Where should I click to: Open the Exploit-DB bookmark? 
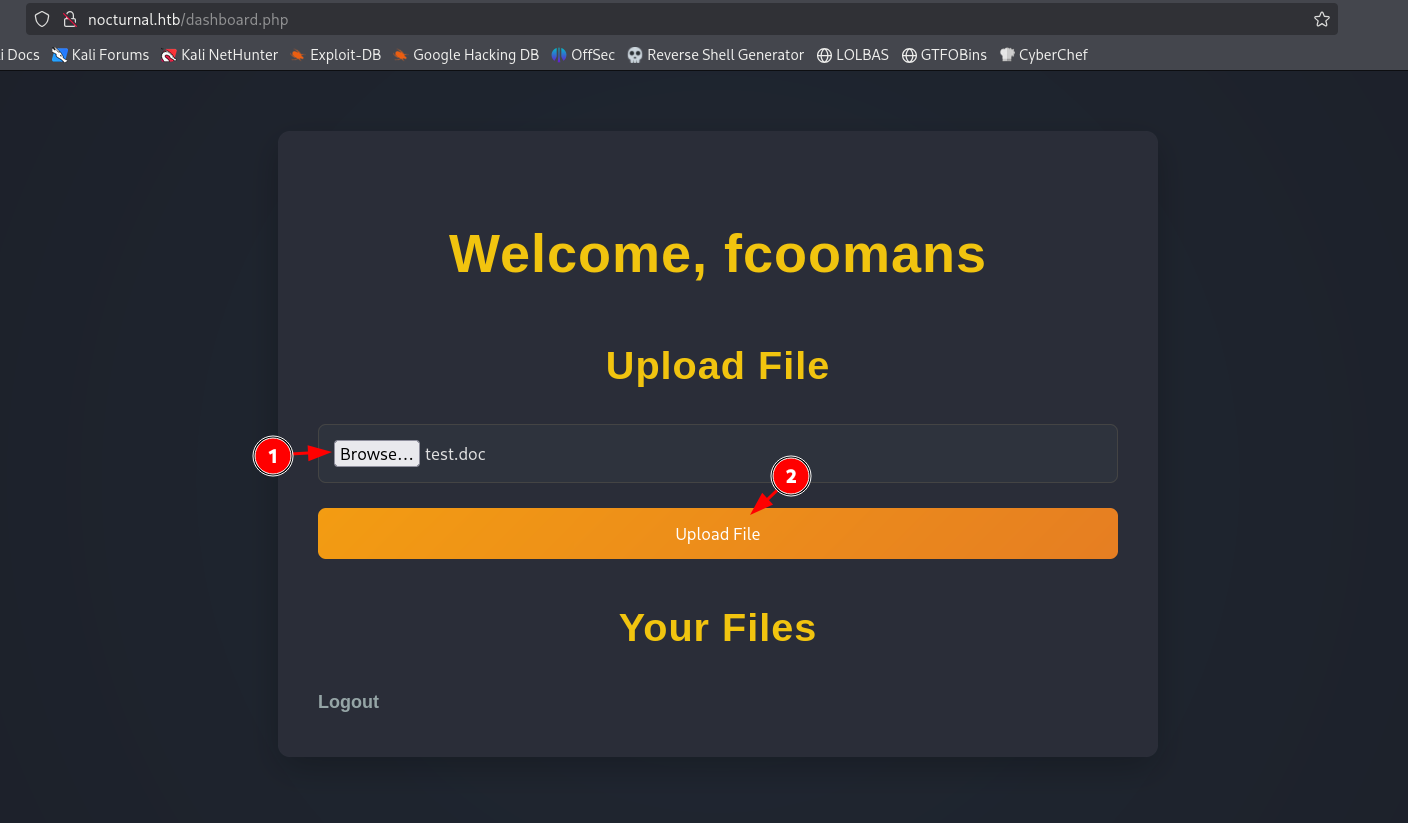coord(336,55)
